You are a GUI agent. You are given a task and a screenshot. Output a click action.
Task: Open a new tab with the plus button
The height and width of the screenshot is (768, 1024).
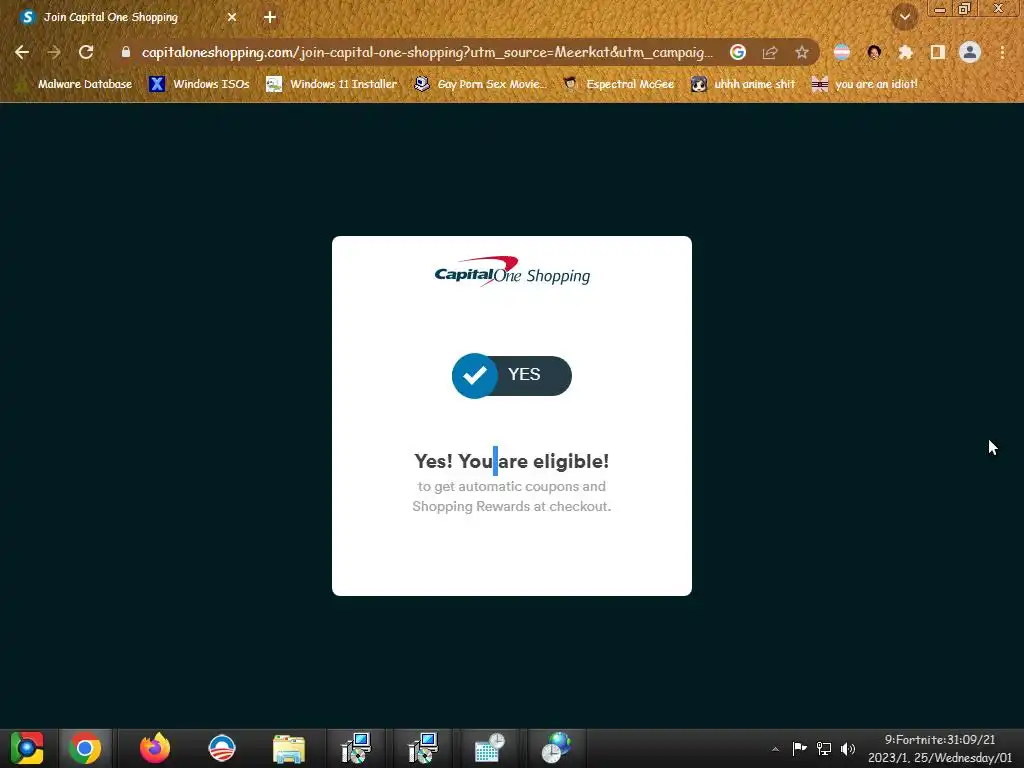click(x=270, y=18)
